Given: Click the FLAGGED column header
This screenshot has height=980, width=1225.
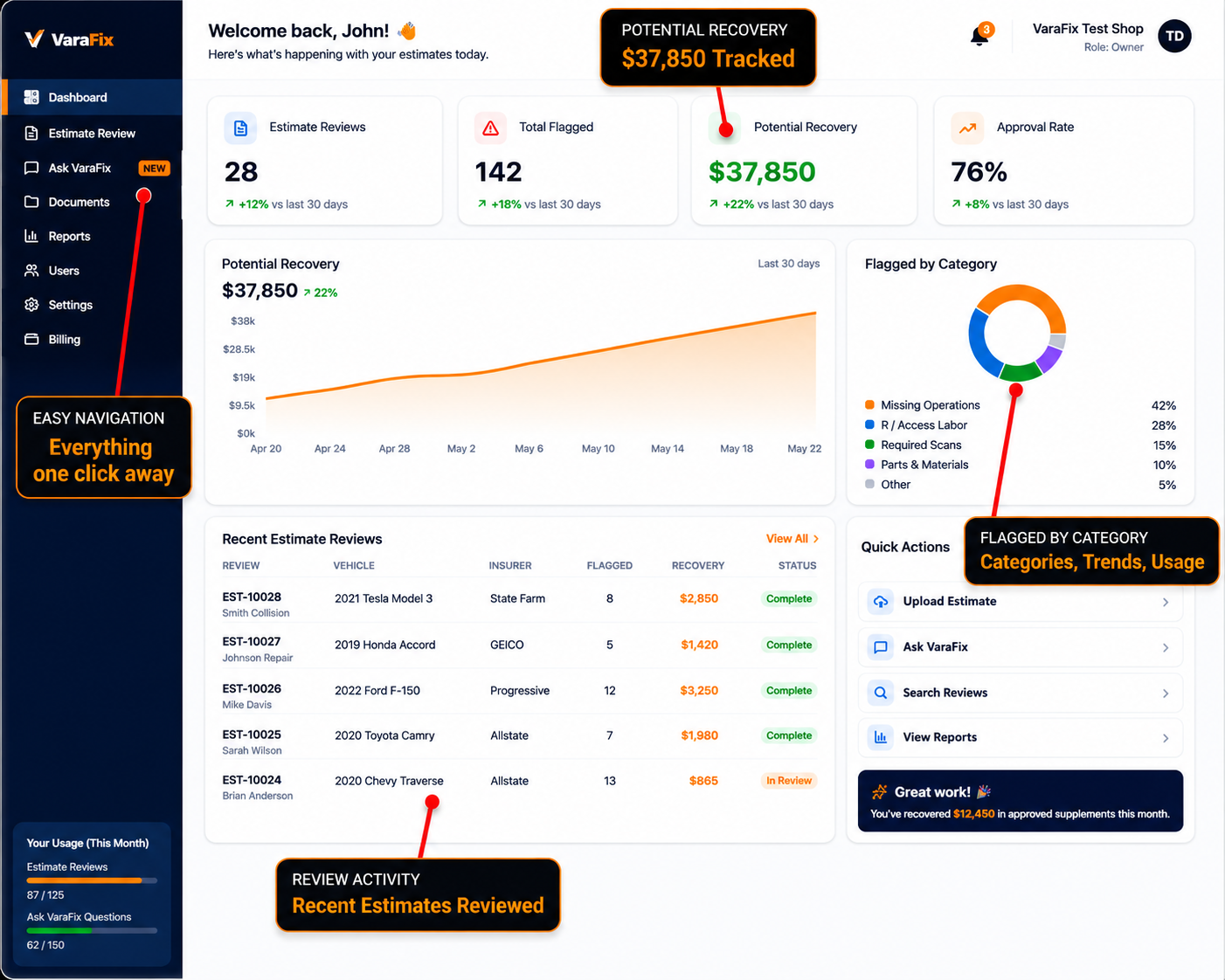Looking at the screenshot, I should tap(609, 565).
